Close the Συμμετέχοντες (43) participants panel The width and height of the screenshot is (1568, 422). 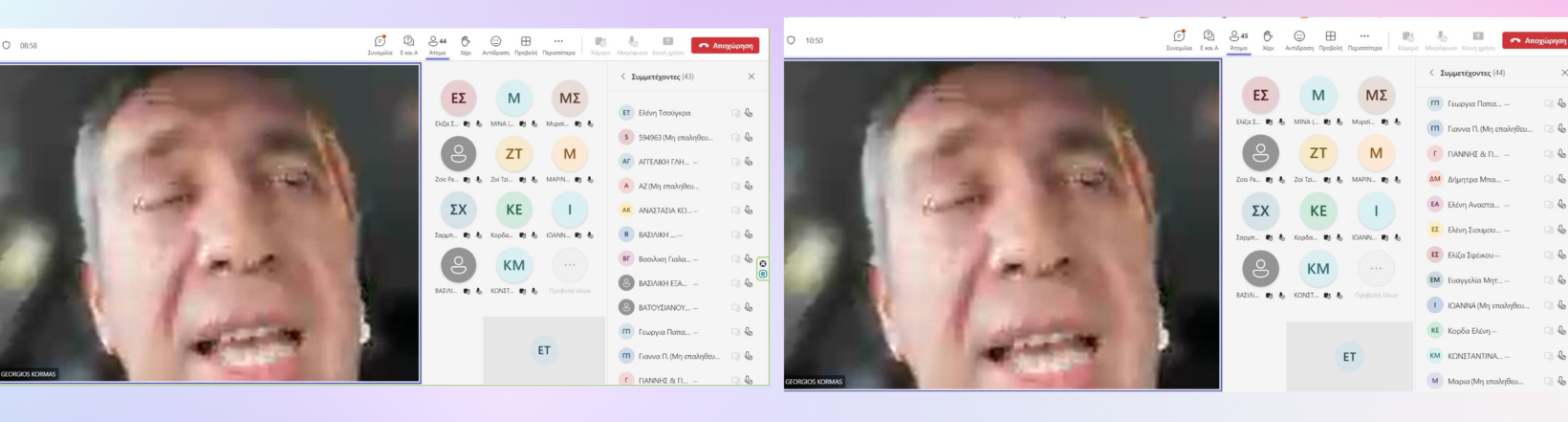(751, 77)
